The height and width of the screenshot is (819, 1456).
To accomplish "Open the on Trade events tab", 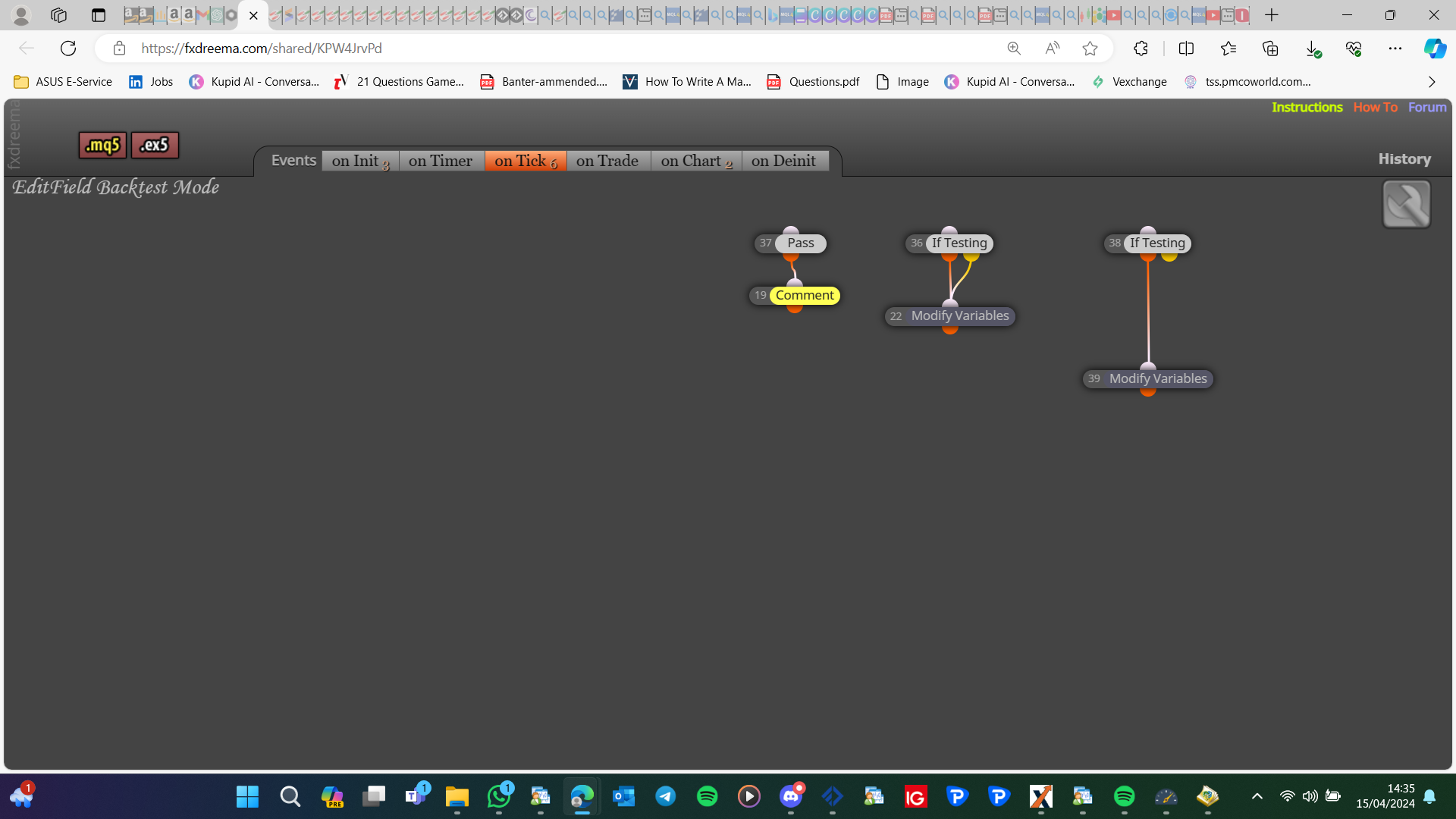I will 607,161.
